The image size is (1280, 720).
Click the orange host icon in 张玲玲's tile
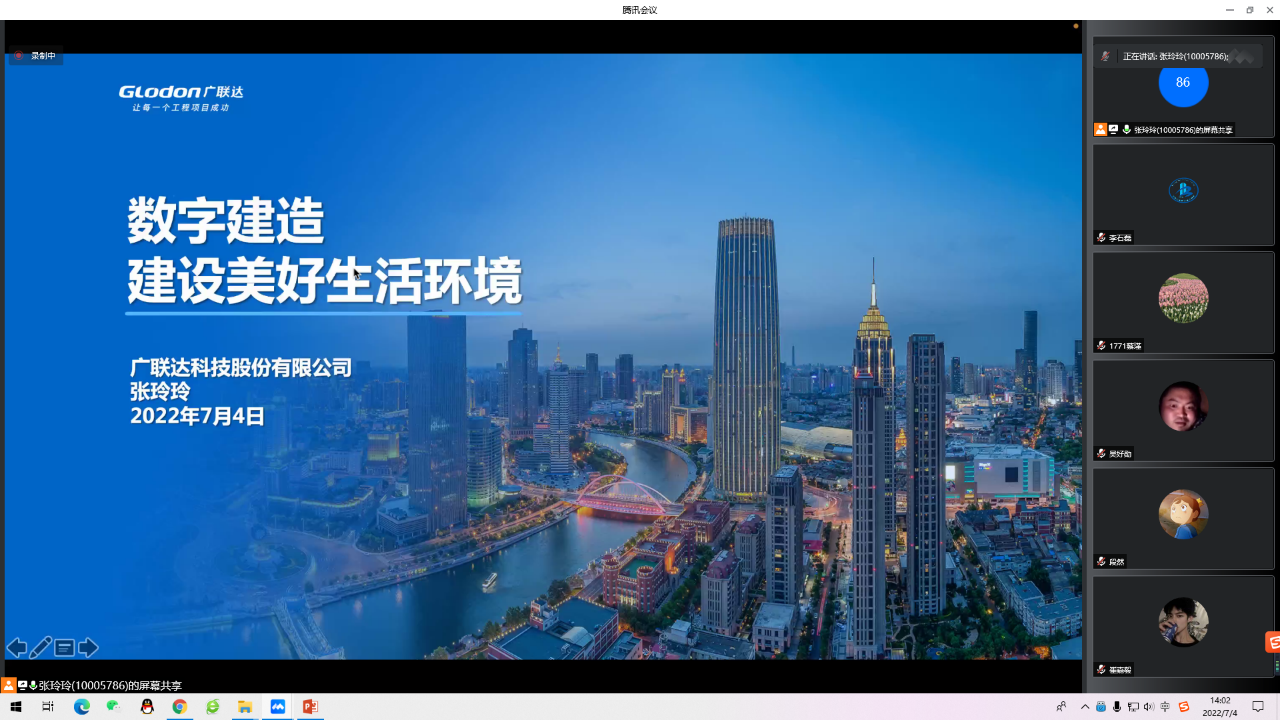pyautogui.click(x=1100, y=130)
